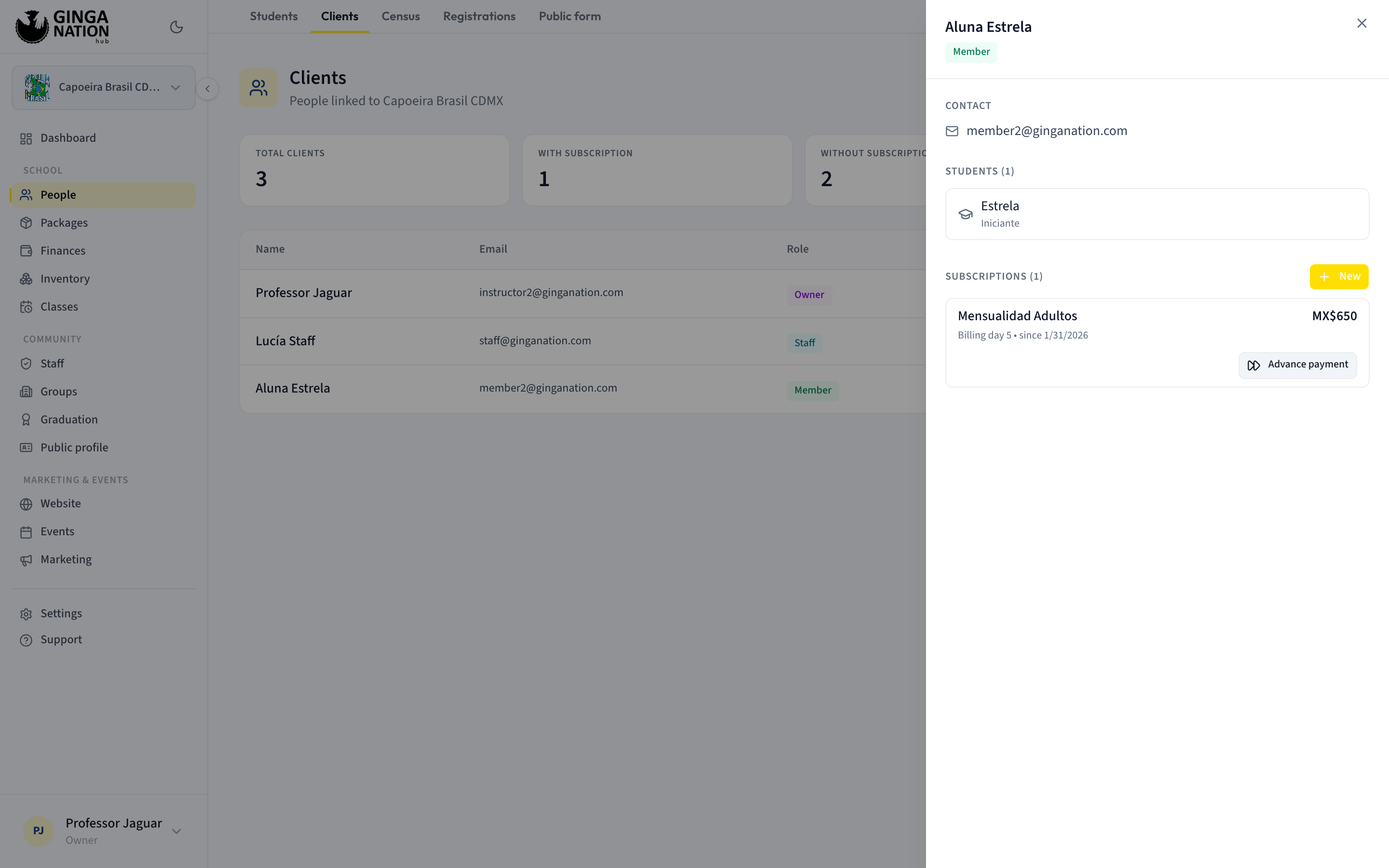Click the People icon in the sidebar
The image size is (1389, 868).
(26, 195)
